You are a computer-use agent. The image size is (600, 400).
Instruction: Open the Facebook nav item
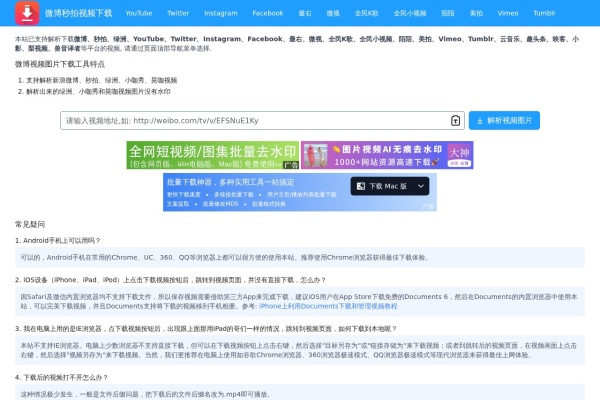coord(267,13)
